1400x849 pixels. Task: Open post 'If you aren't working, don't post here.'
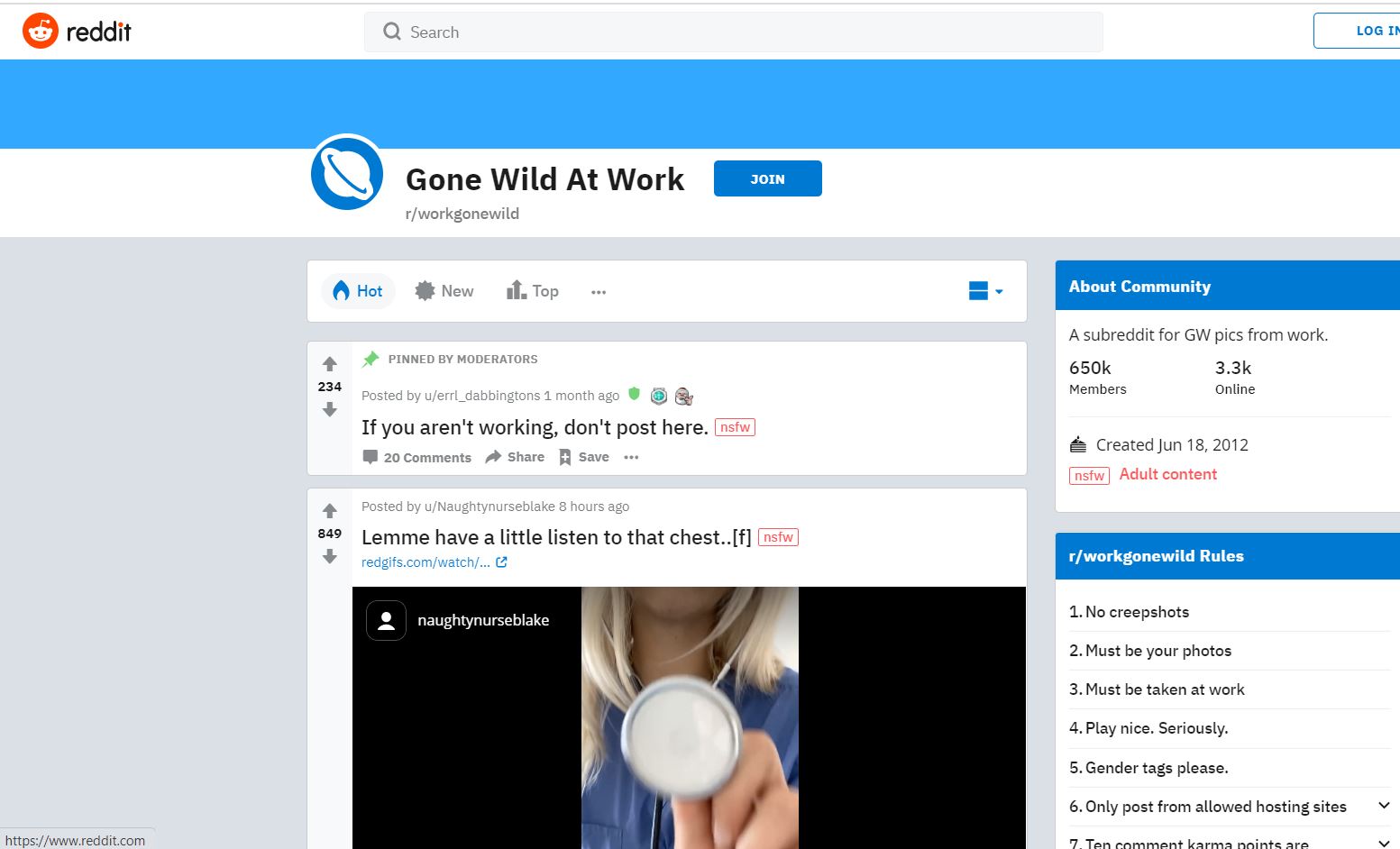point(535,427)
